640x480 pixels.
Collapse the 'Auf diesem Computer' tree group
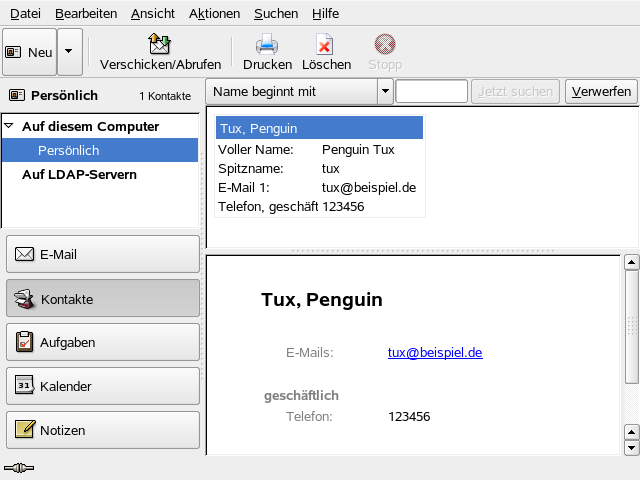9,127
